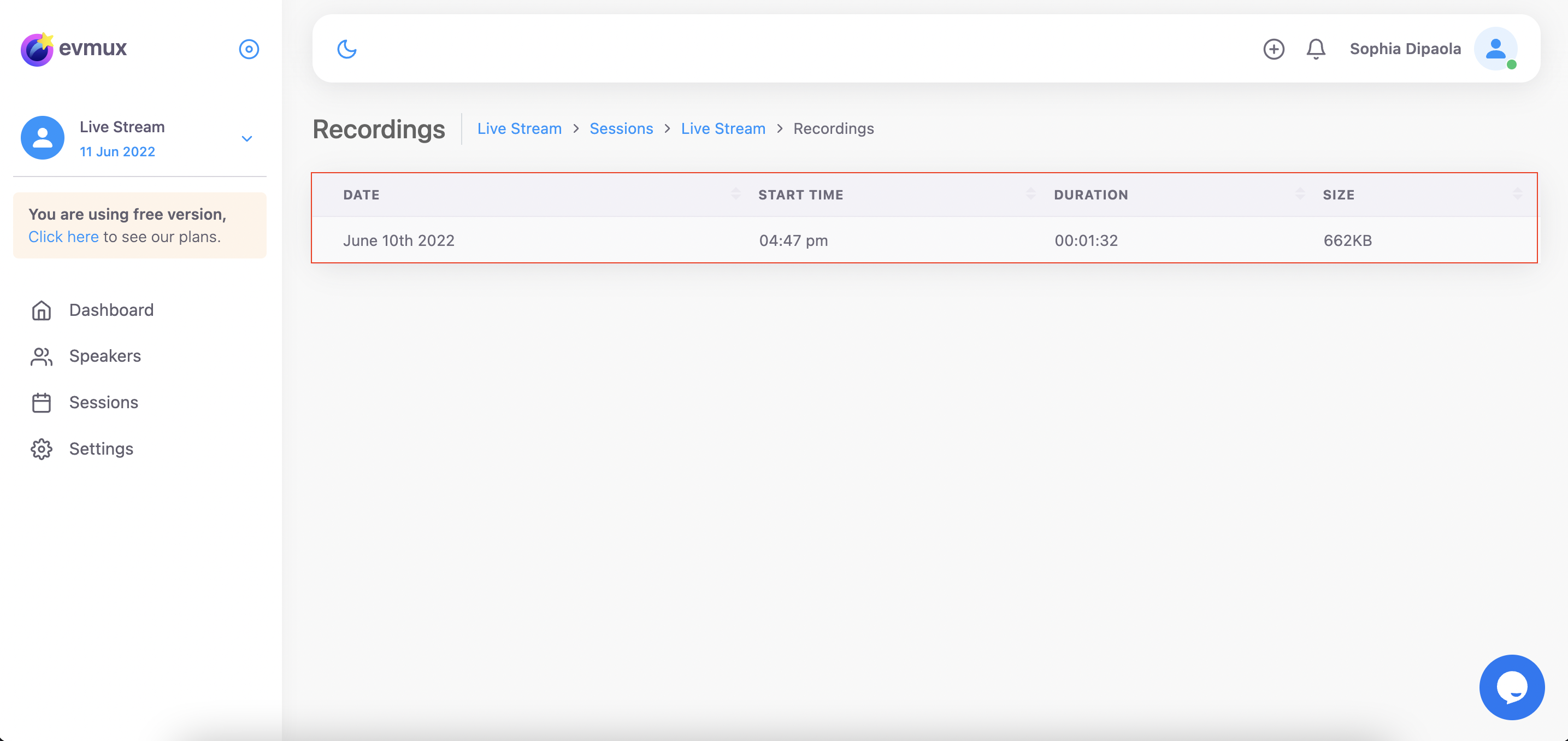Click the Live Stream event title in sidebar
The width and height of the screenshot is (1568, 741).
coord(122,127)
